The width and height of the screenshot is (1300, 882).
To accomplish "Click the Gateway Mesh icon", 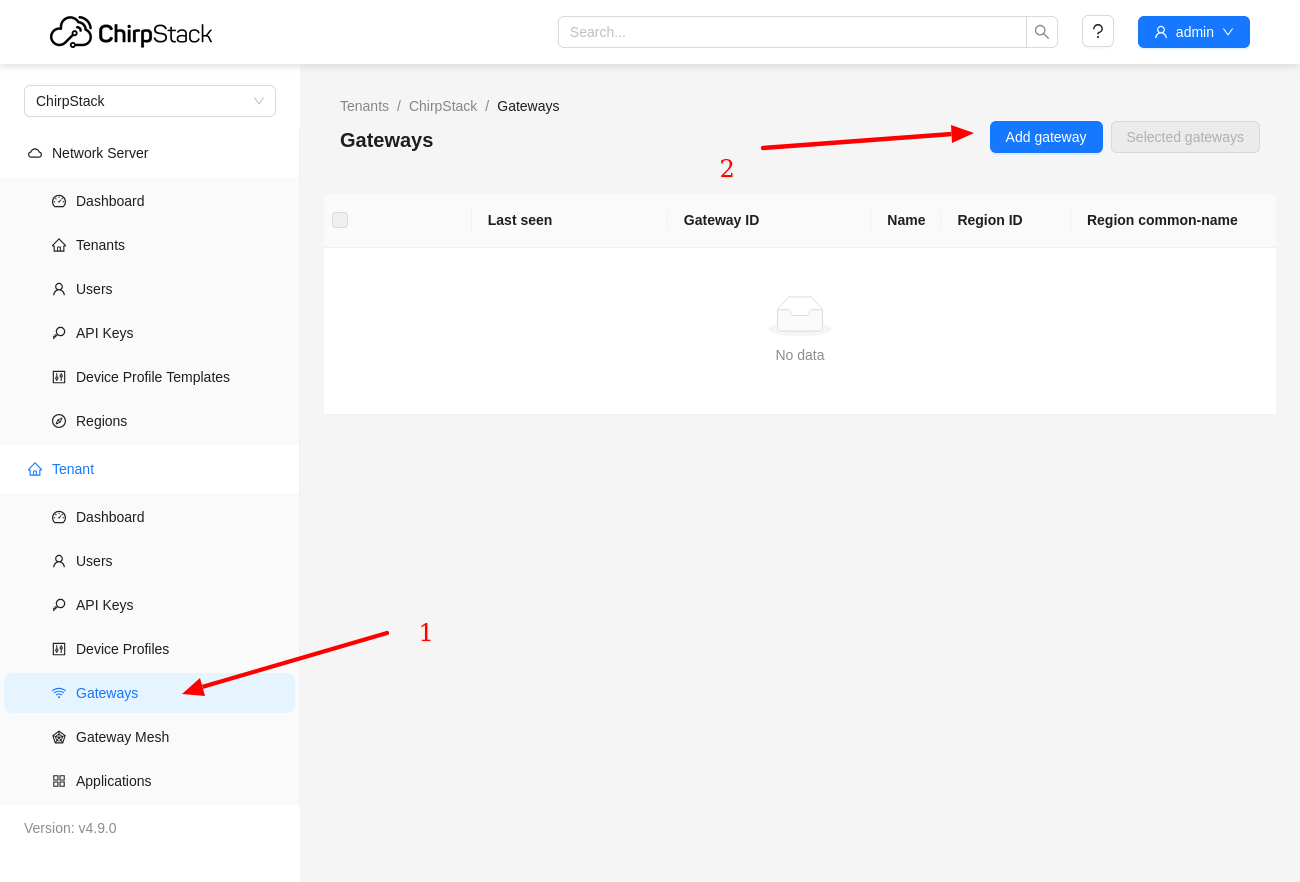I will [x=59, y=737].
